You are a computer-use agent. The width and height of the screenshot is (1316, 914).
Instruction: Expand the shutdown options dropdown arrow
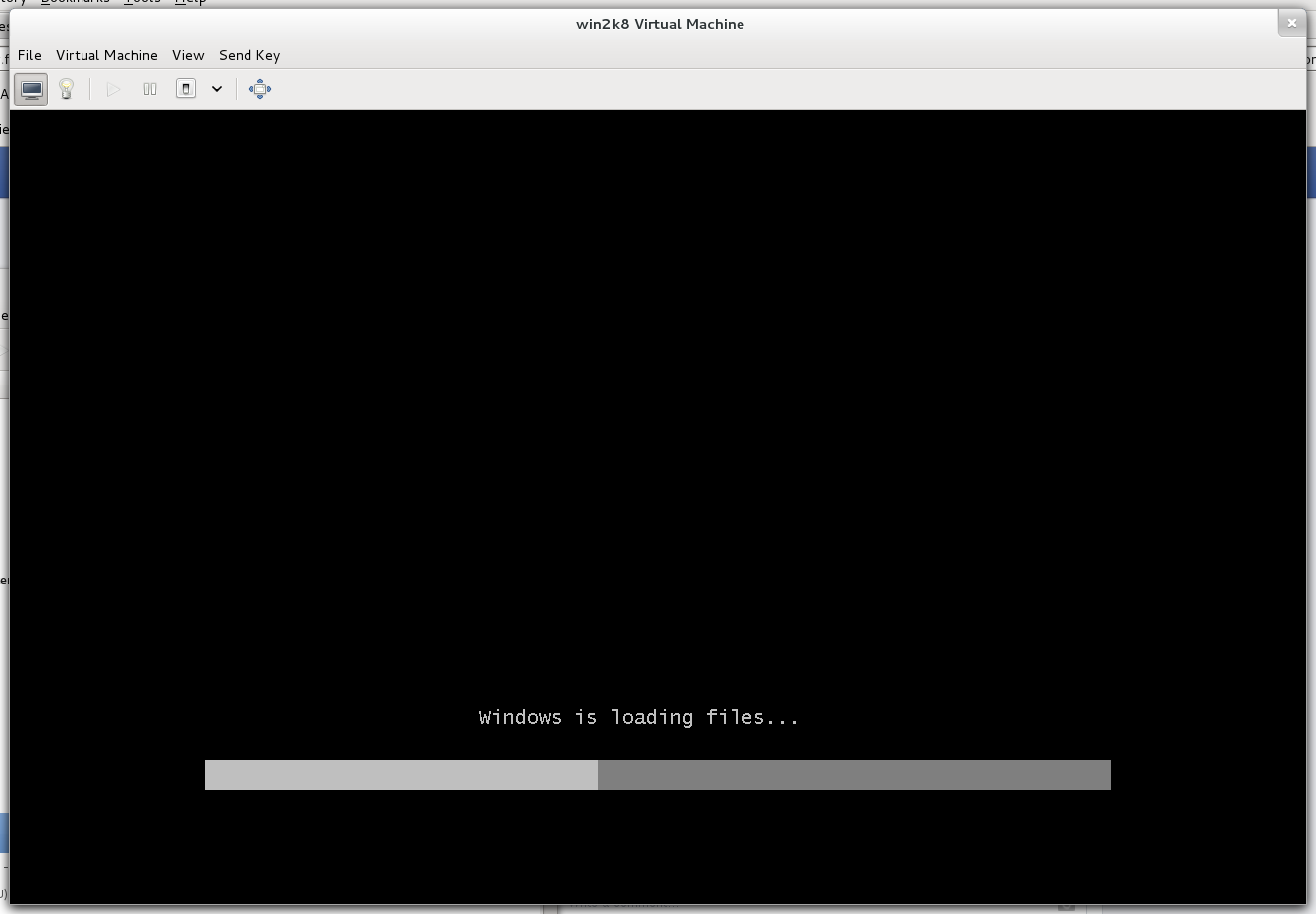click(216, 89)
